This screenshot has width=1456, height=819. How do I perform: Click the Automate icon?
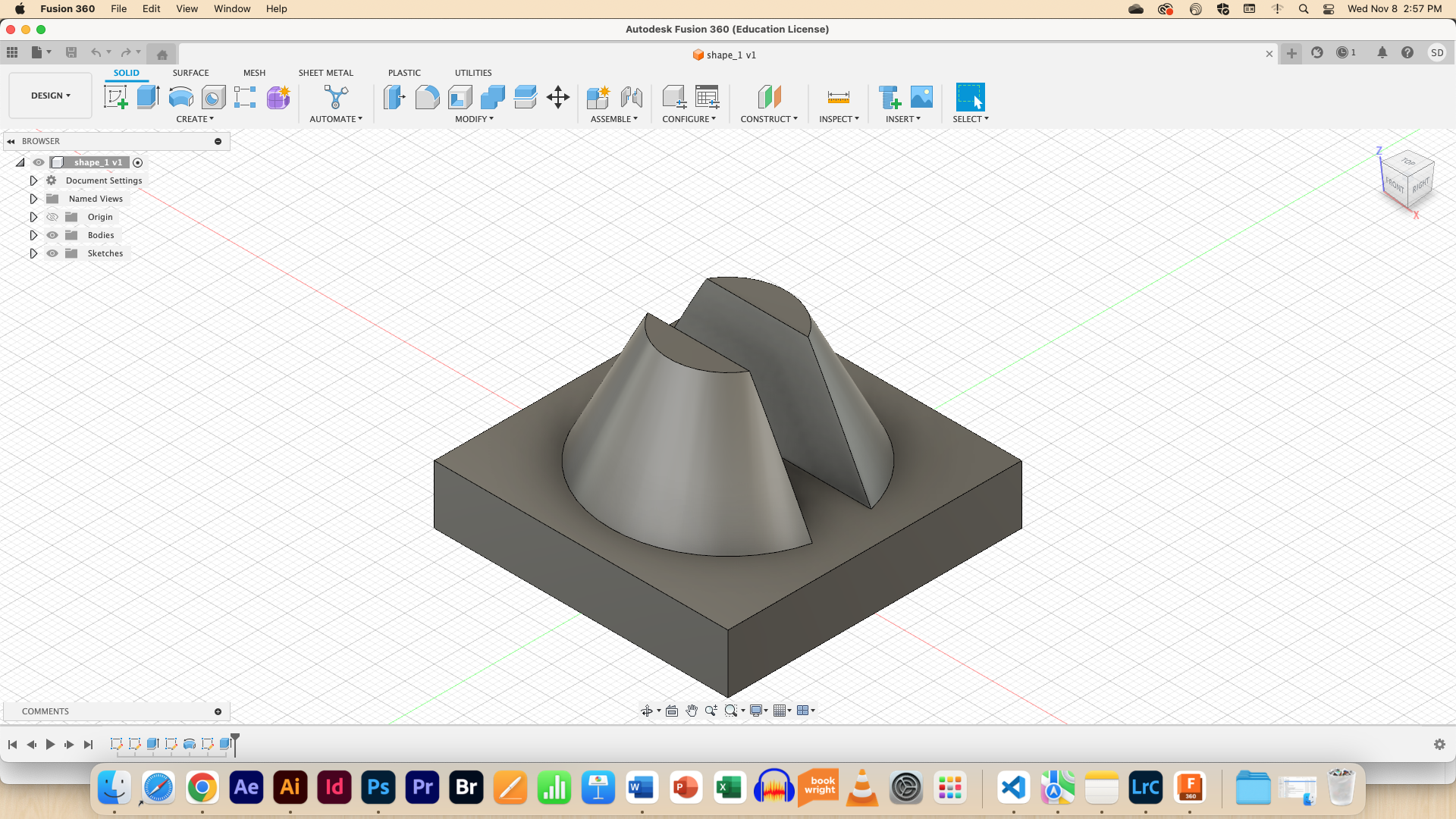[x=336, y=97]
